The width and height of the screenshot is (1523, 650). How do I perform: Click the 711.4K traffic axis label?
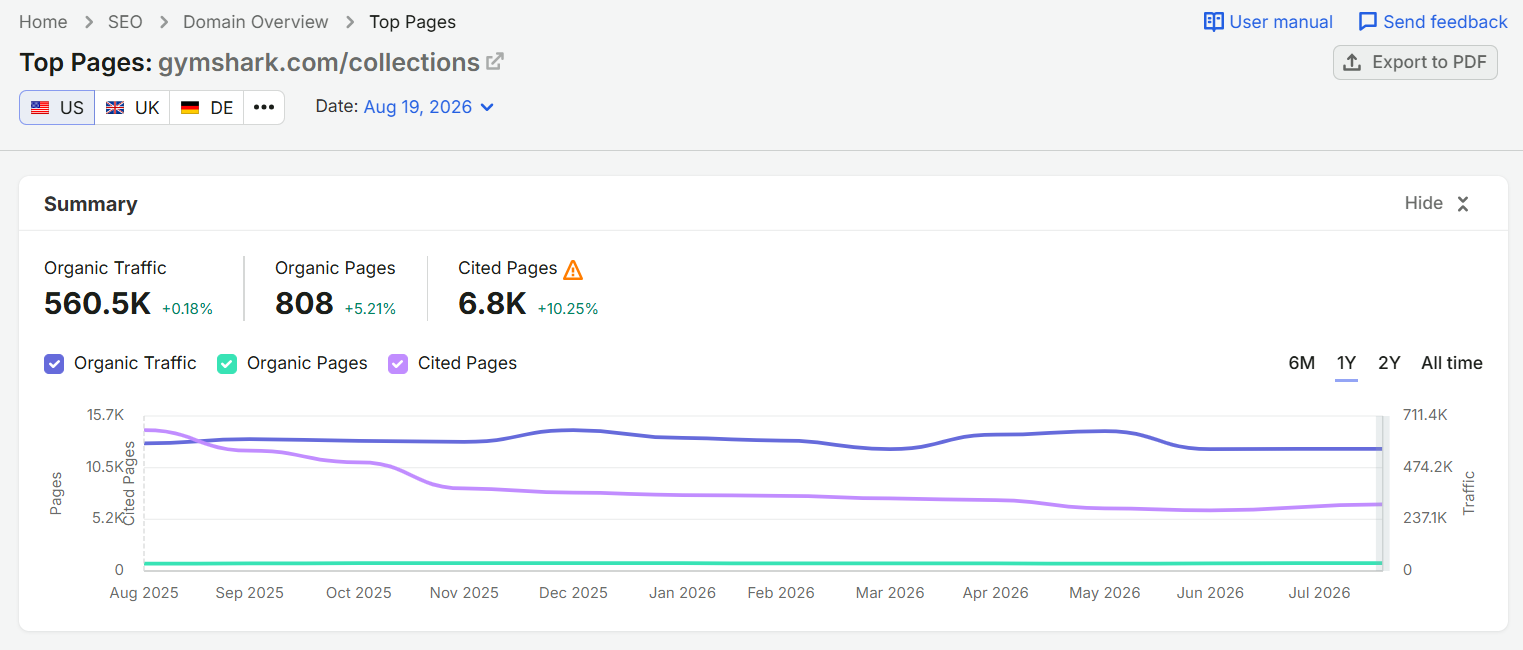[1425, 415]
